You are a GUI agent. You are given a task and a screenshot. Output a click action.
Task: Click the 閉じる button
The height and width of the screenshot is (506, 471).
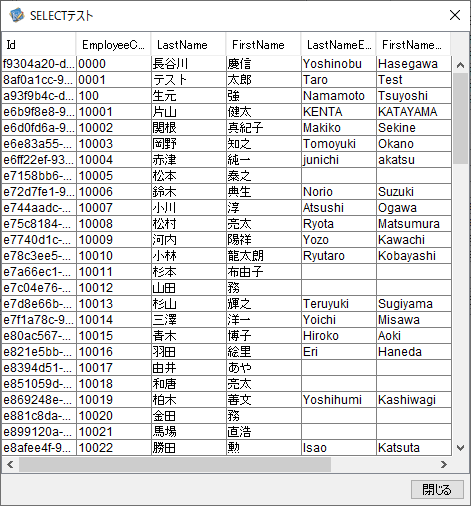(437, 489)
